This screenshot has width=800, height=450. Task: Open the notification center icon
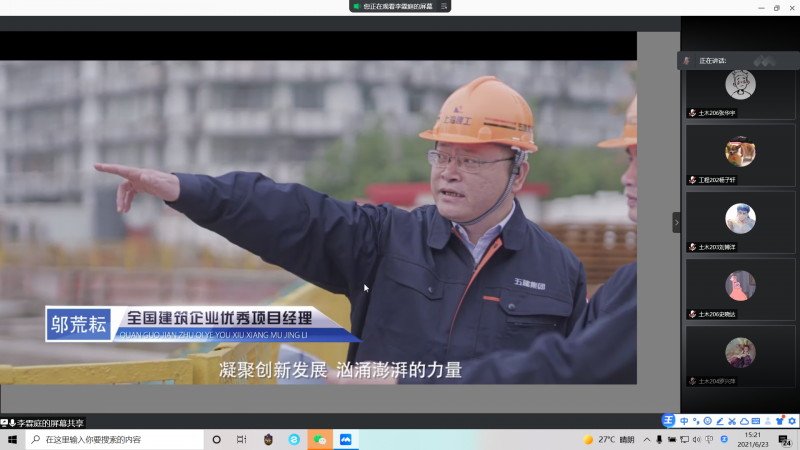(786, 439)
